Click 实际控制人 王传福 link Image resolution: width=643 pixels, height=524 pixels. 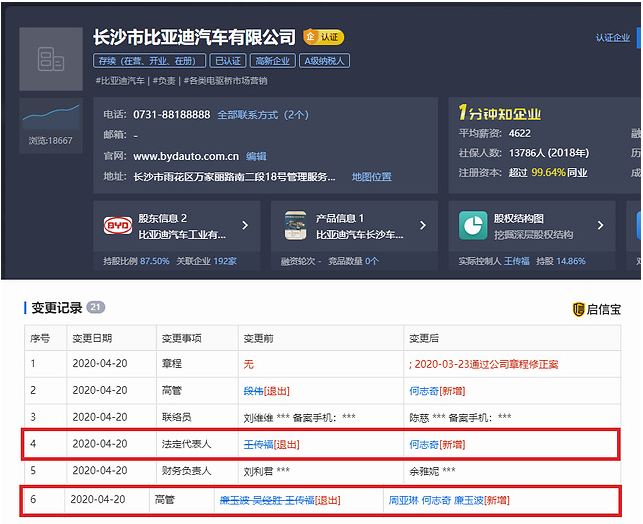point(517,261)
